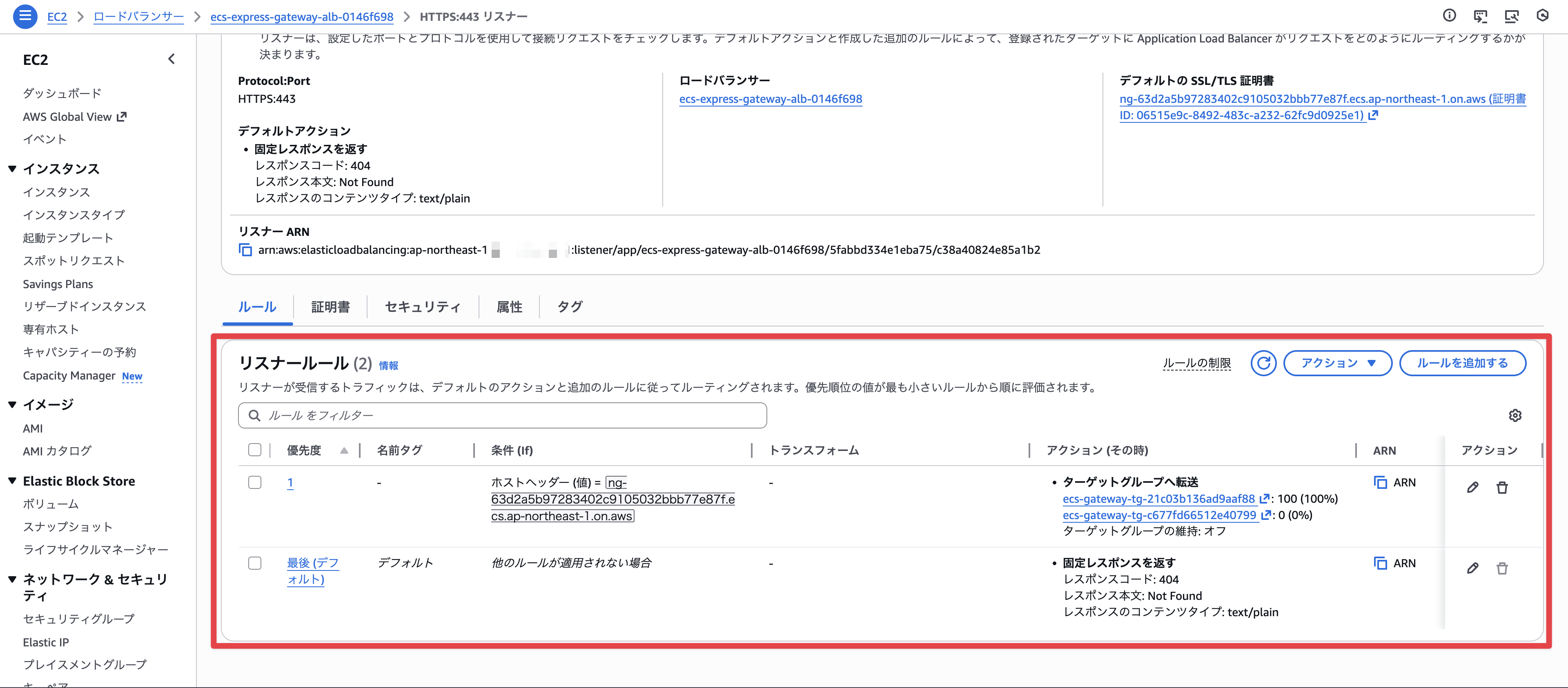Select the checkbox for the default rule
This screenshot has height=688, width=1568.
tap(255, 563)
